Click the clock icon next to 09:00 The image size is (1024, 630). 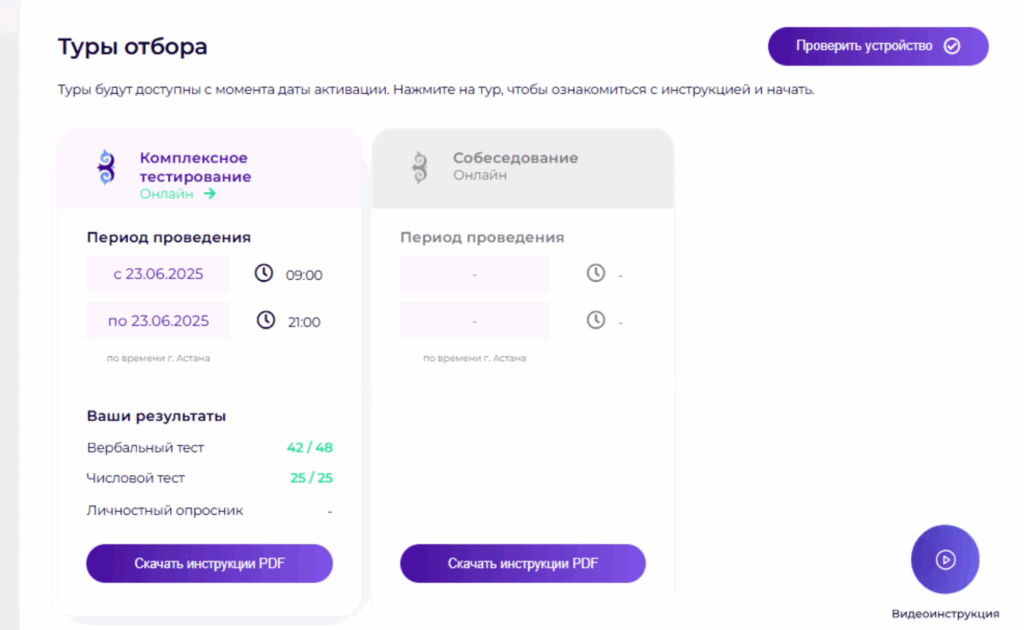(x=265, y=273)
